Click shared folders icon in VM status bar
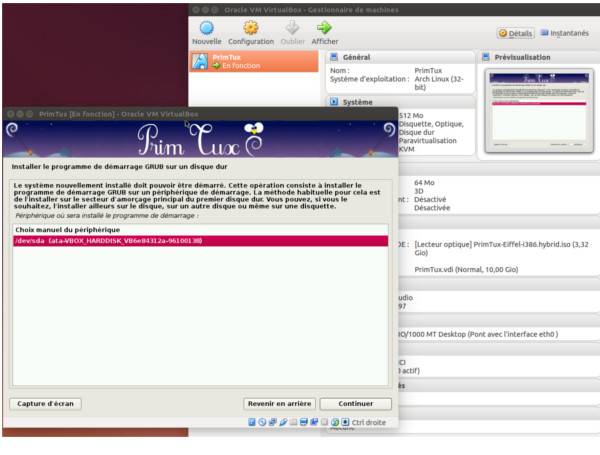Viewport: 600px width, 455px height. (293, 422)
